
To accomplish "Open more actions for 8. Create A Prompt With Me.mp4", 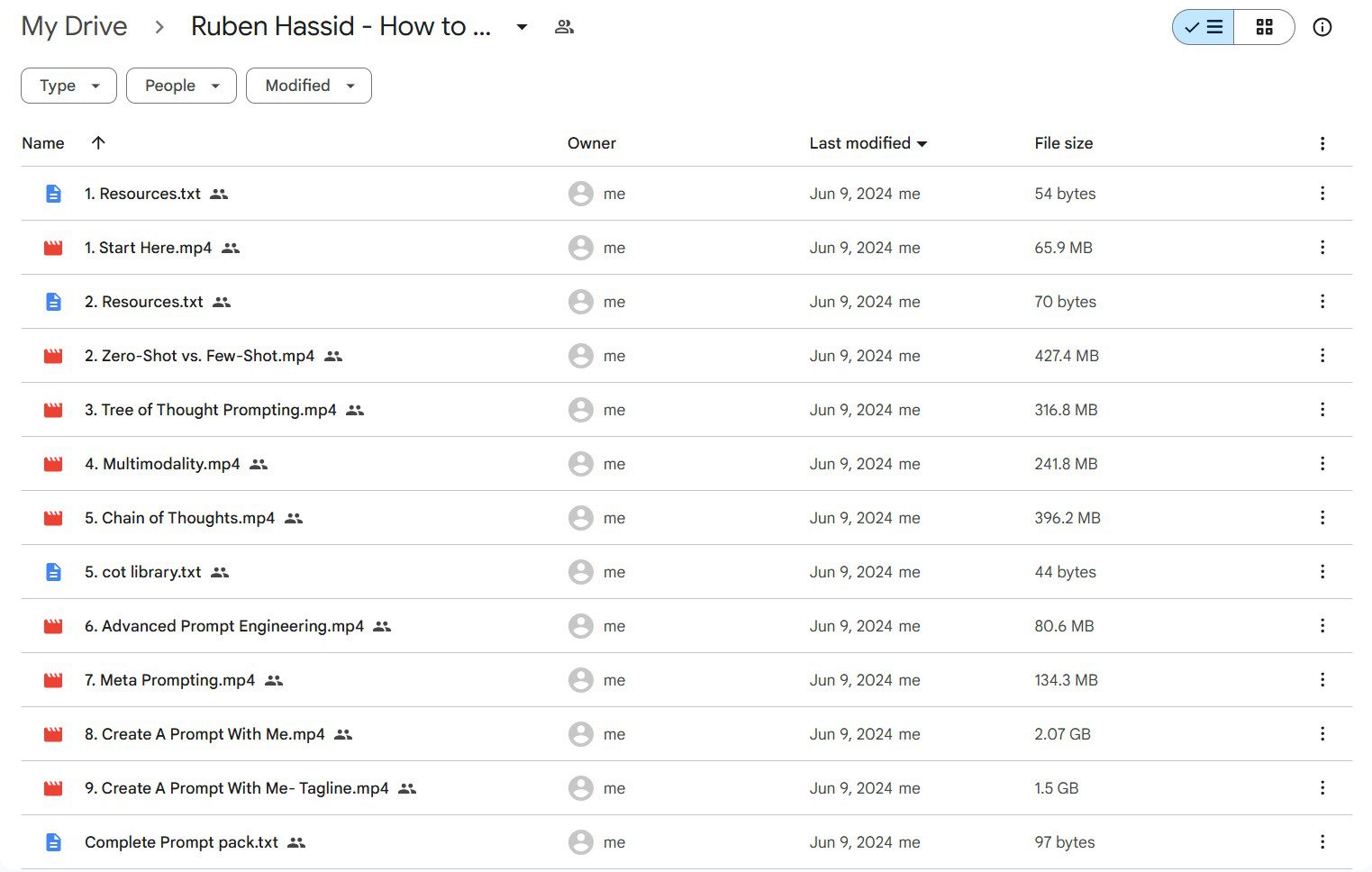I will pyautogui.click(x=1322, y=734).
